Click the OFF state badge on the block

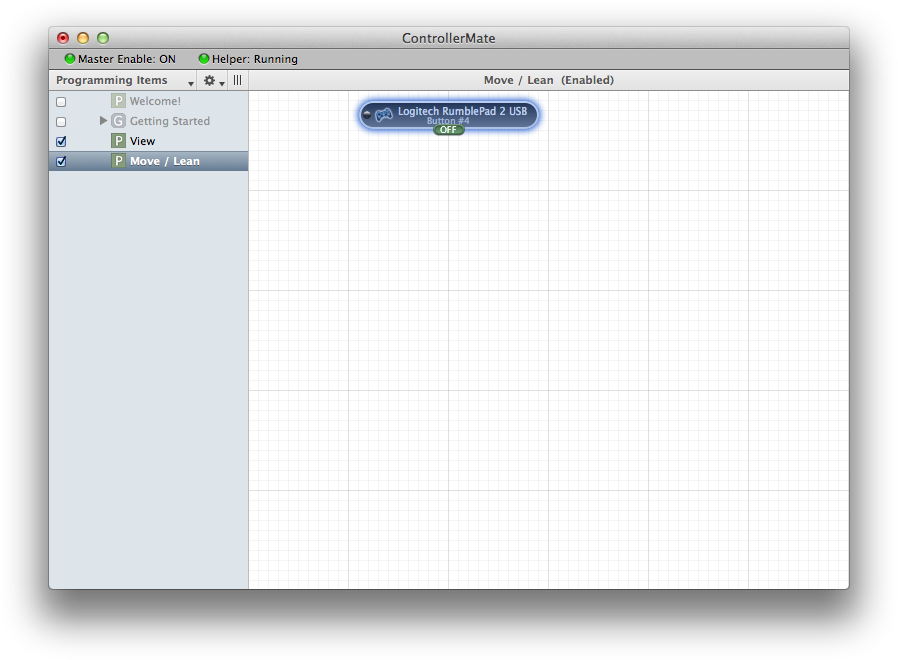(x=448, y=130)
